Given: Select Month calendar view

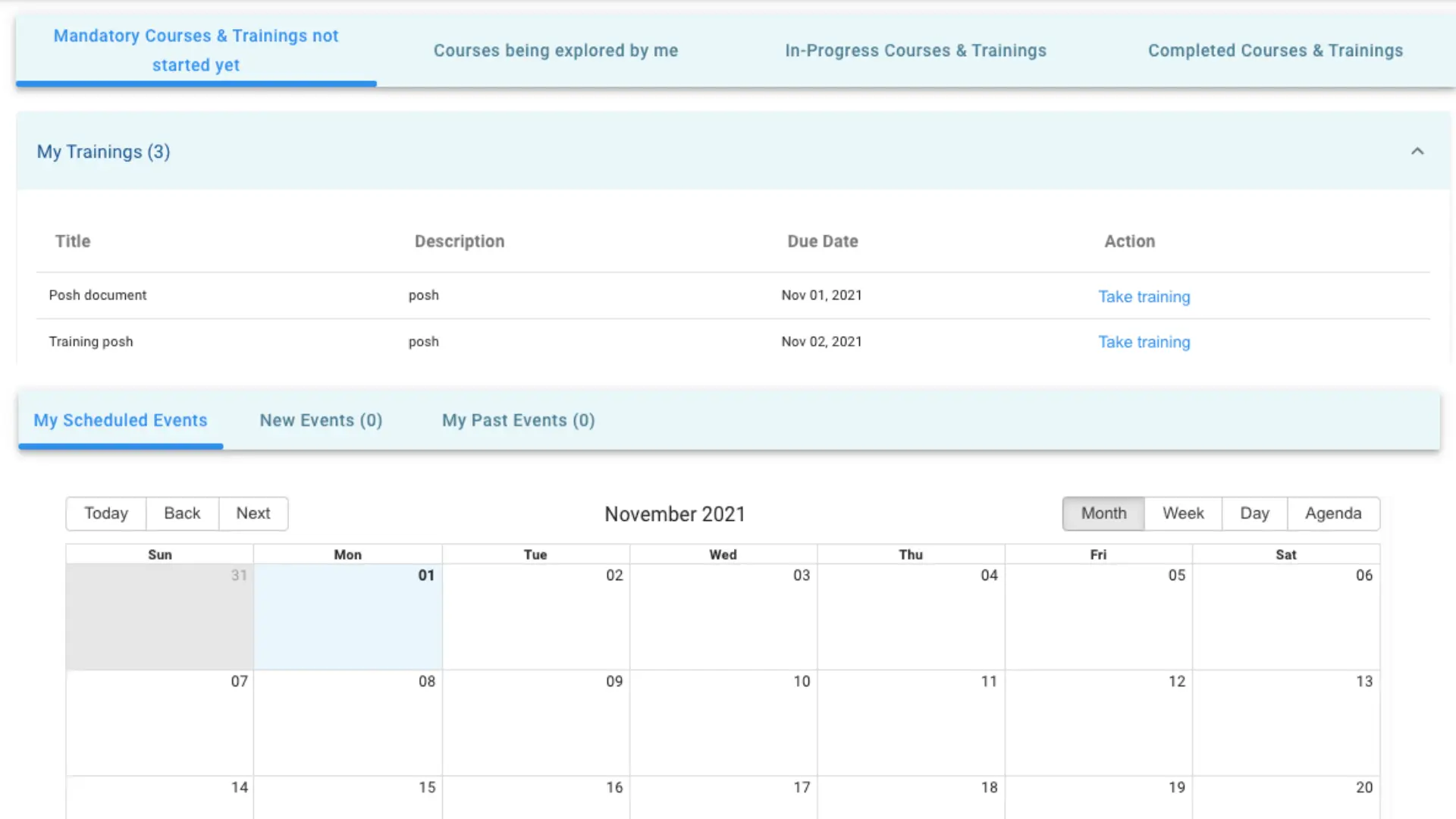Looking at the screenshot, I should click(1103, 513).
